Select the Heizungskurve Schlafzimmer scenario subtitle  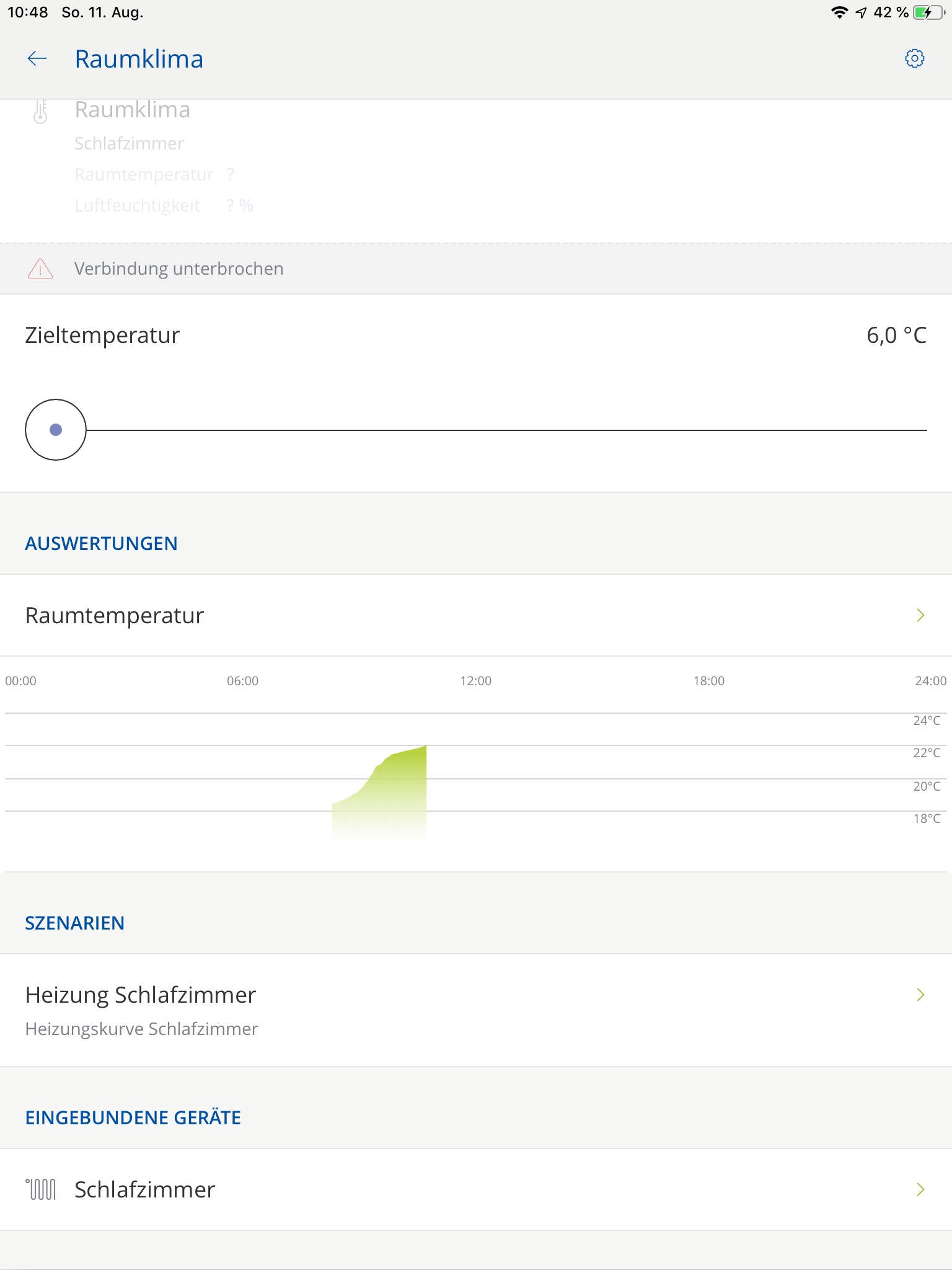coord(141,1029)
